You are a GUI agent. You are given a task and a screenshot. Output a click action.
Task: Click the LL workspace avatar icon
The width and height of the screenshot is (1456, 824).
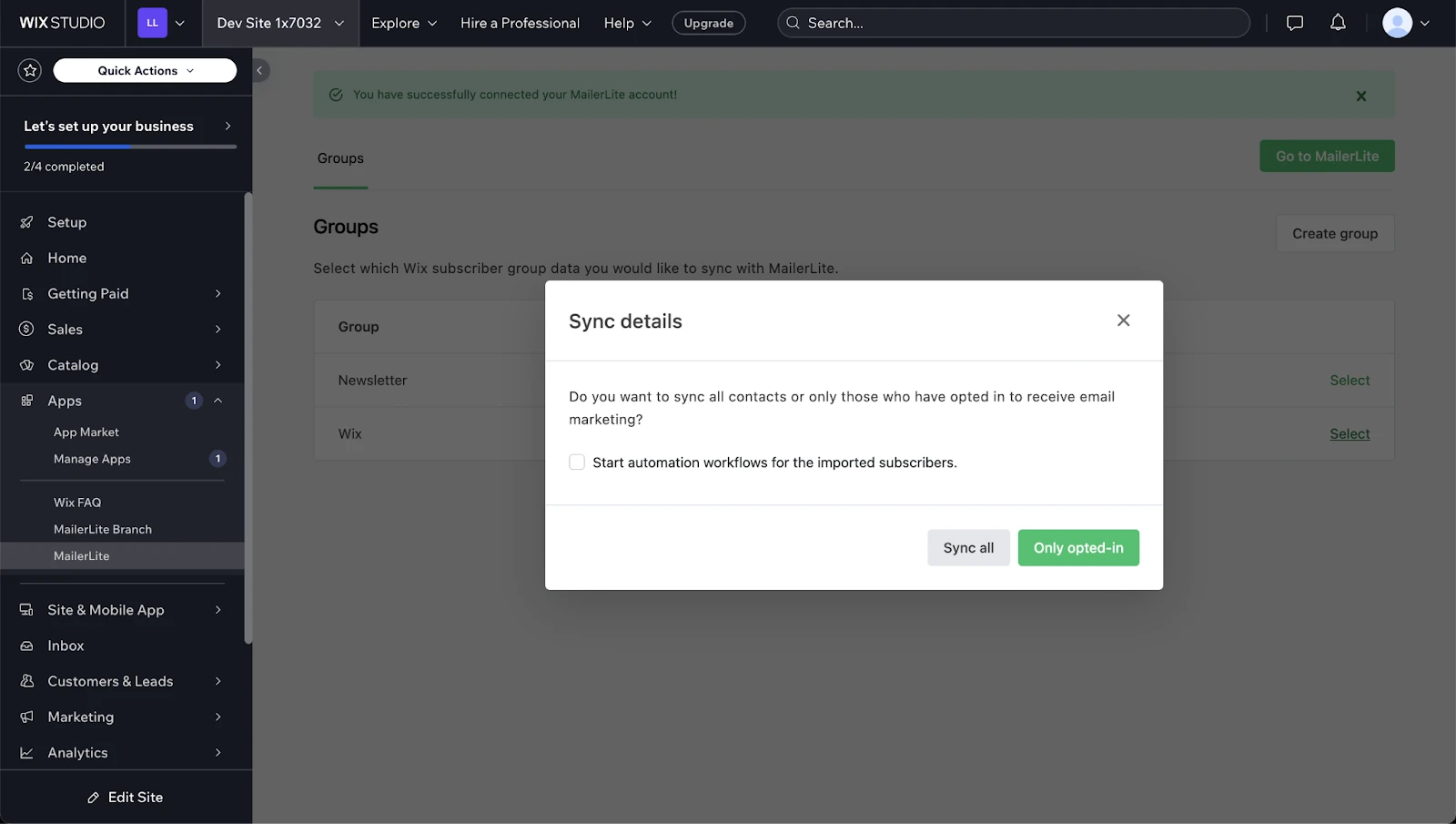tap(152, 23)
